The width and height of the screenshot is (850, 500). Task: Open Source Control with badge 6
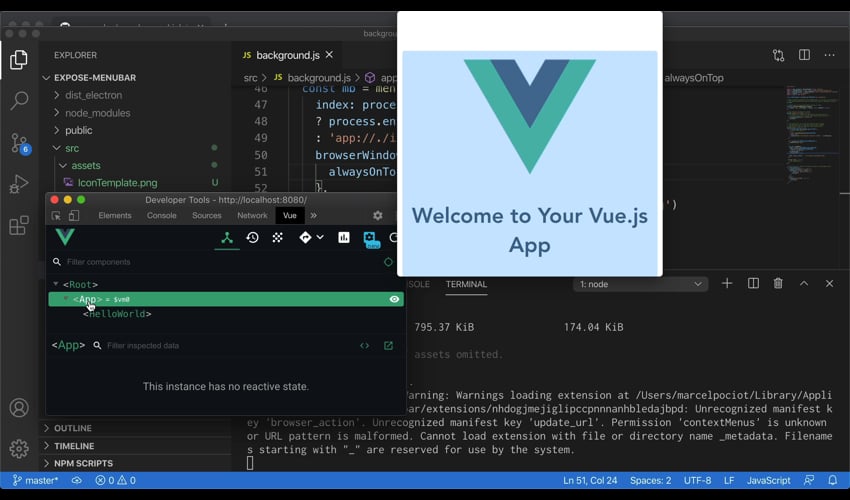[20, 143]
